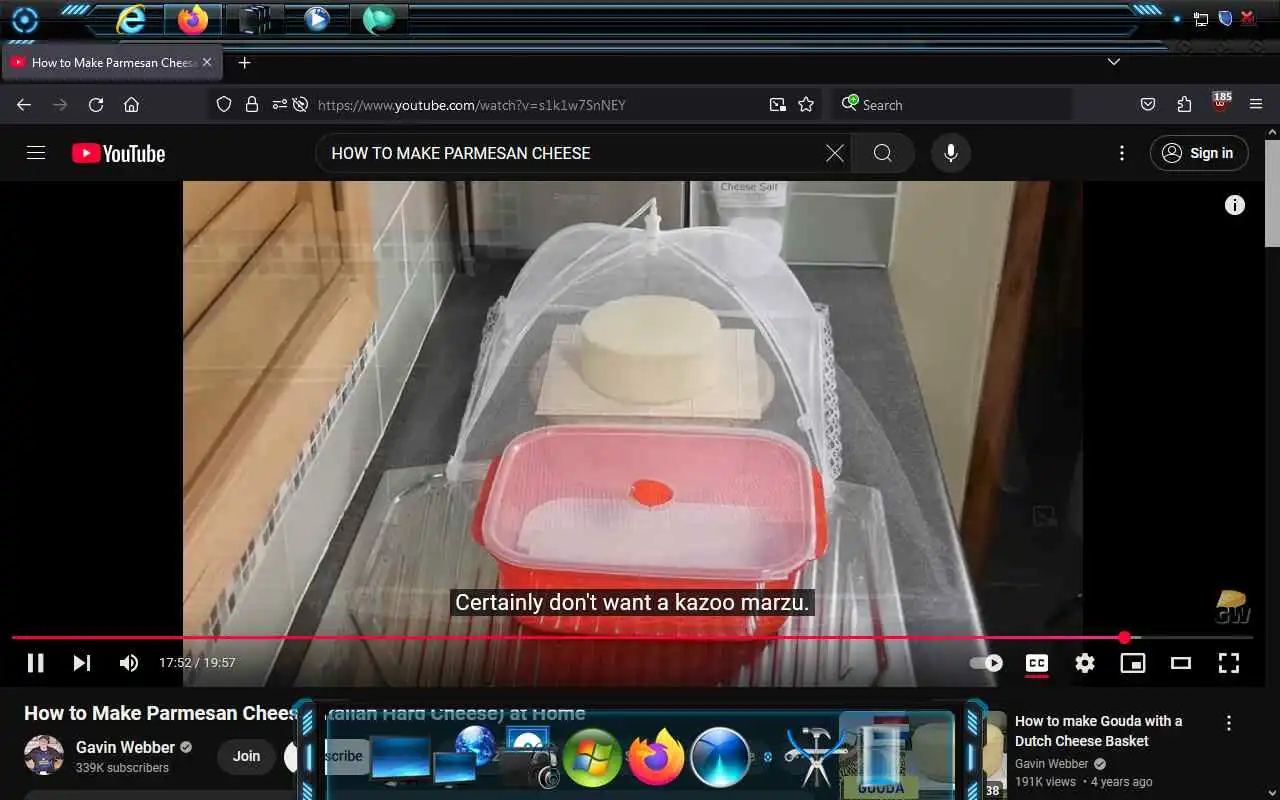Run the YouTube search magnifier button
The image size is (1280, 800).
[x=883, y=153]
